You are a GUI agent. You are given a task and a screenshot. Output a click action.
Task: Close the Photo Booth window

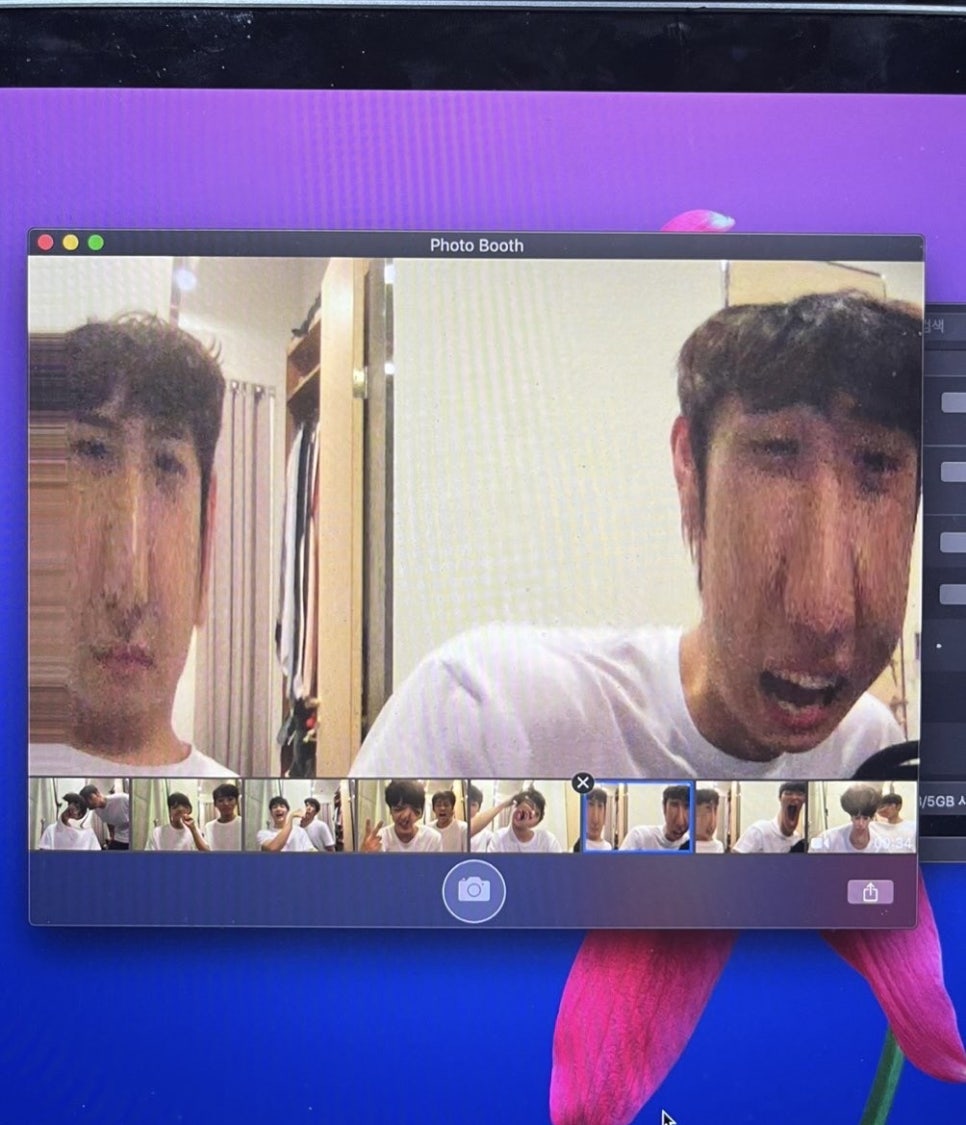(x=45, y=243)
